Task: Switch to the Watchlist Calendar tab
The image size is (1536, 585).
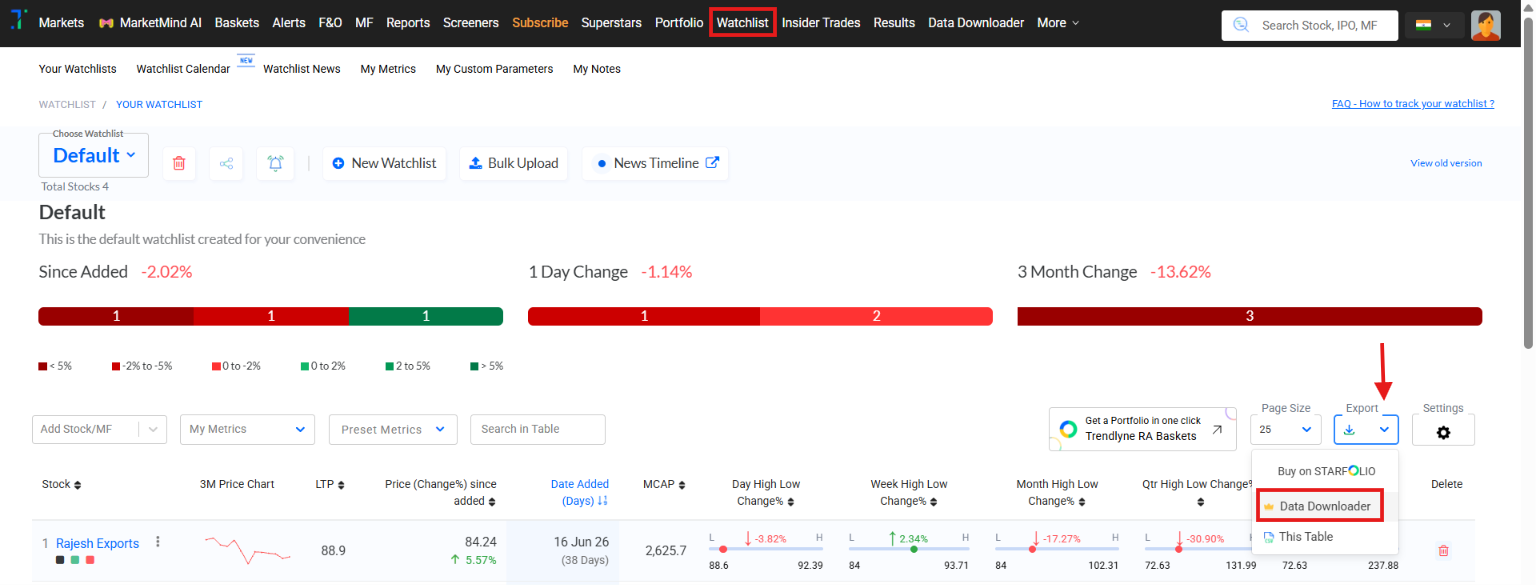Action: pyautogui.click(x=183, y=69)
